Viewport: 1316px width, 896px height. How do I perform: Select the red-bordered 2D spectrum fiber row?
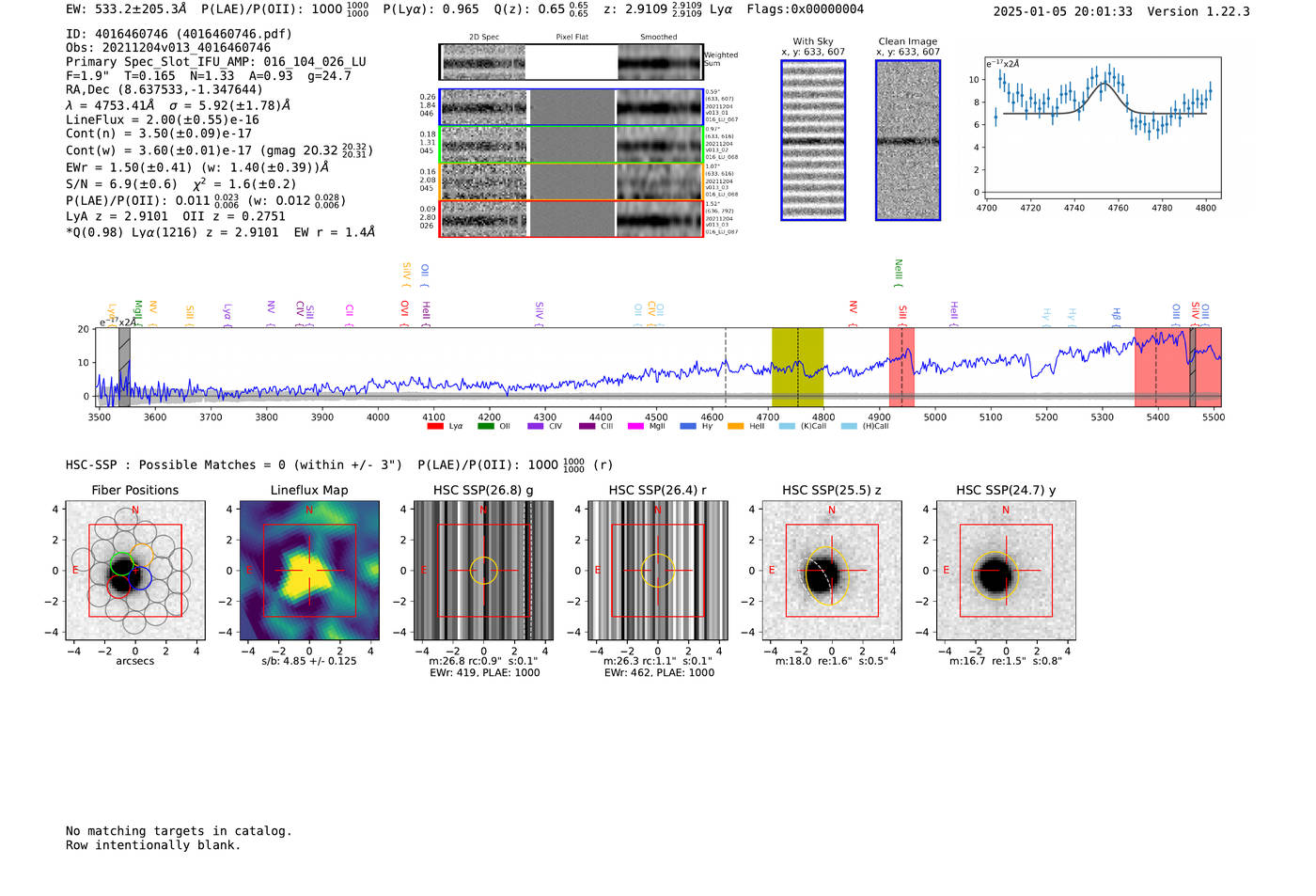tap(572, 218)
